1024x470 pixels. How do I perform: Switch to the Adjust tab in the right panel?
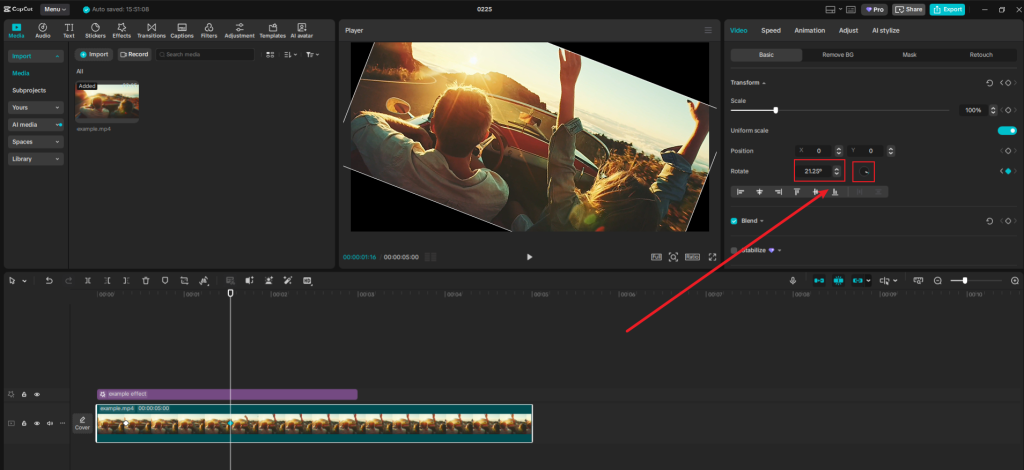tap(848, 31)
